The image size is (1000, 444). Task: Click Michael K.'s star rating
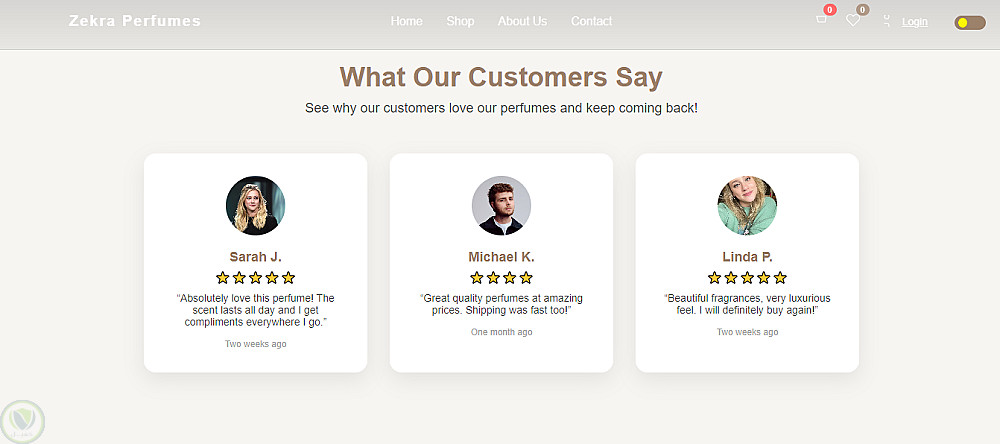click(501, 278)
